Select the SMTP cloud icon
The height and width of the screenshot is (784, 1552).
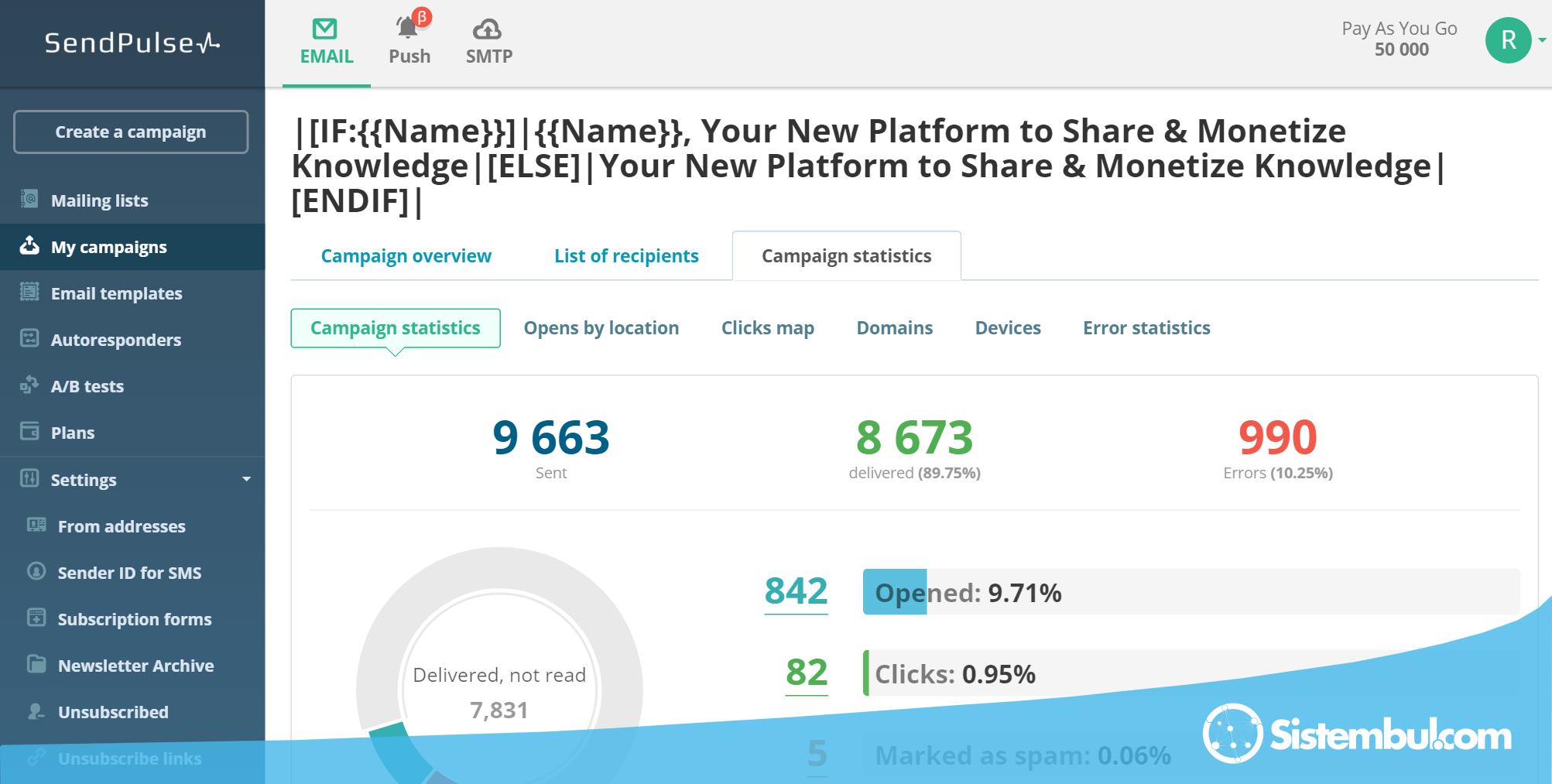(487, 29)
